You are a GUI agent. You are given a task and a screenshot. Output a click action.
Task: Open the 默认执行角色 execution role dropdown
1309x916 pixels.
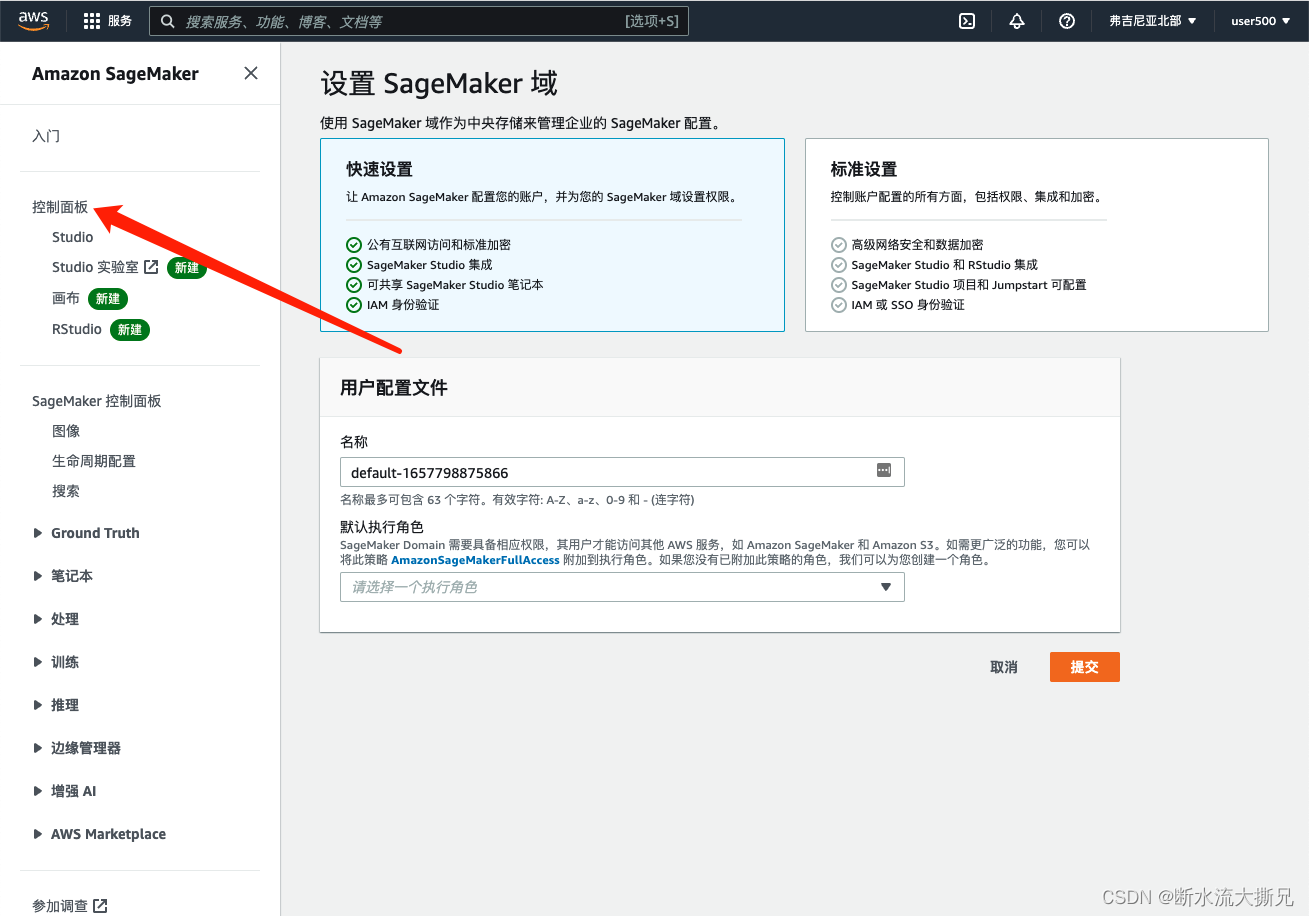pyautogui.click(x=622, y=587)
